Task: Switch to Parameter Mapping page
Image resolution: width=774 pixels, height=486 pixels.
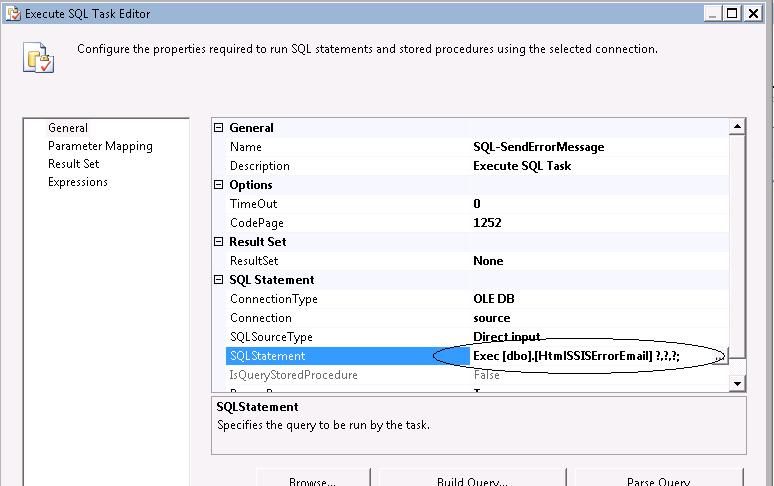Action: pos(100,146)
